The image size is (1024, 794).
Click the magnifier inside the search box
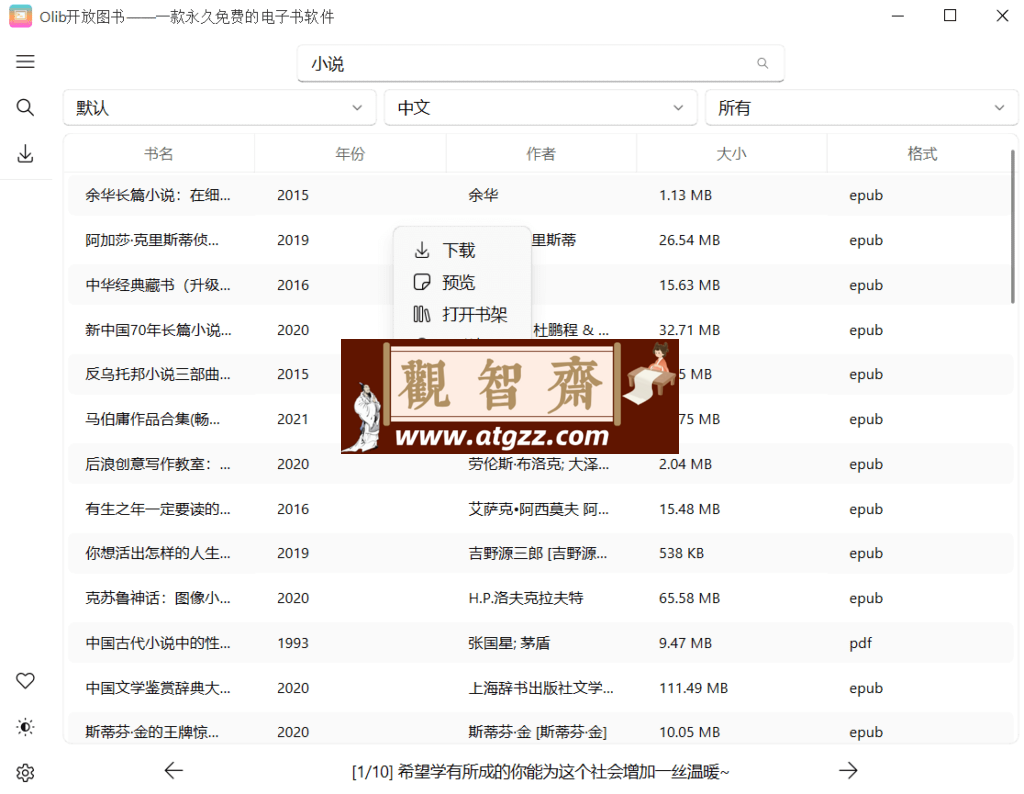pos(762,63)
